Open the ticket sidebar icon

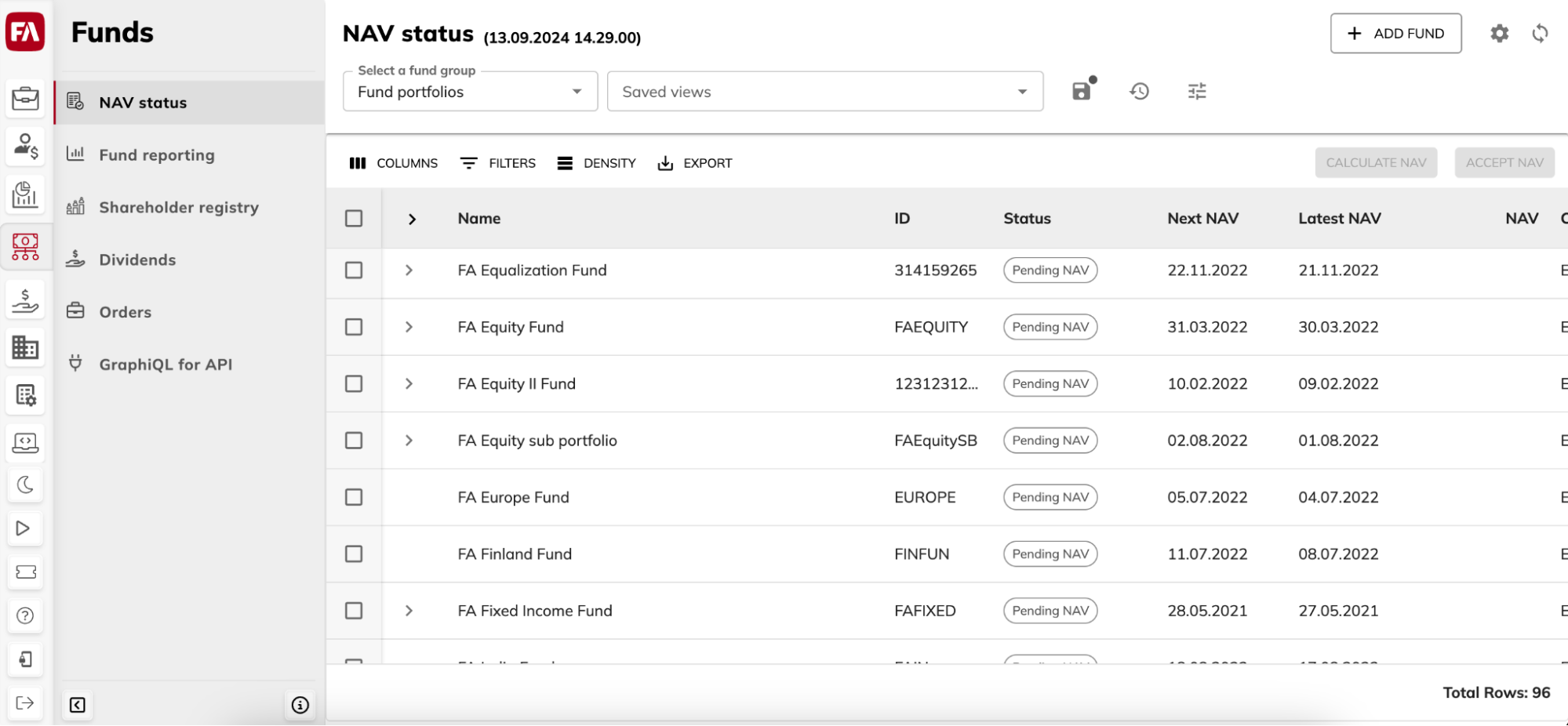point(25,572)
